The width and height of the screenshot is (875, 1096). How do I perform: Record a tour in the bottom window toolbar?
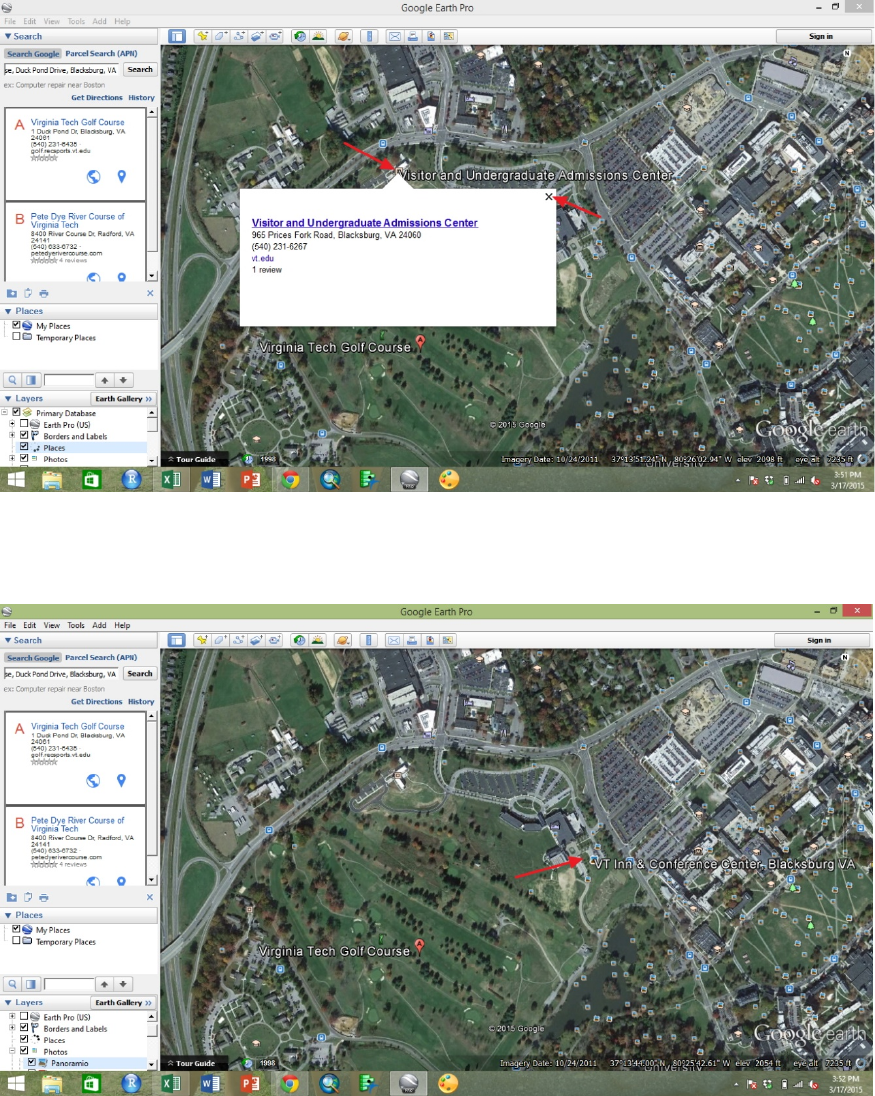coord(275,640)
